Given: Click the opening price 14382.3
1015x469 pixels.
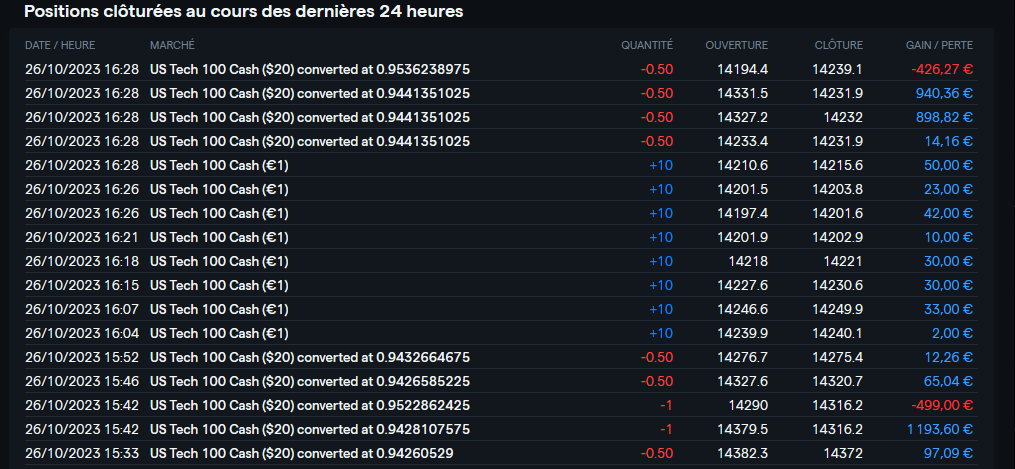Looking at the screenshot, I should point(742,453).
